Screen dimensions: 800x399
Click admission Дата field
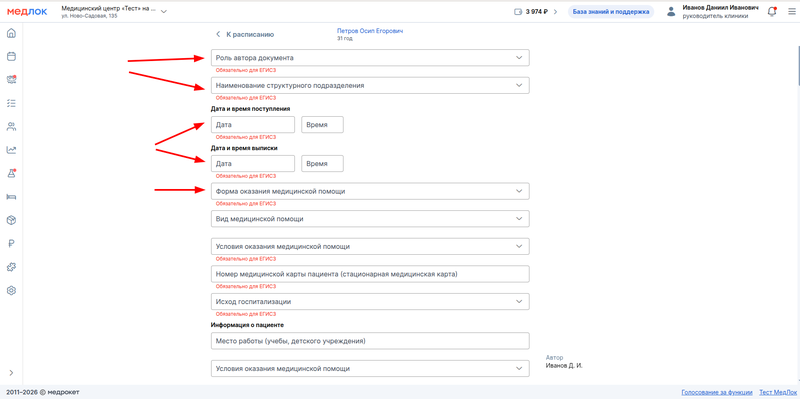[253, 124]
